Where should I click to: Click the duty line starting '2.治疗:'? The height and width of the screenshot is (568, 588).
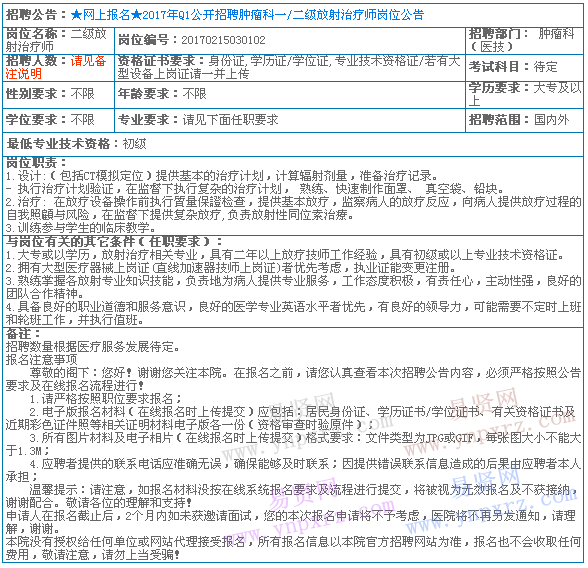pos(293,208)
